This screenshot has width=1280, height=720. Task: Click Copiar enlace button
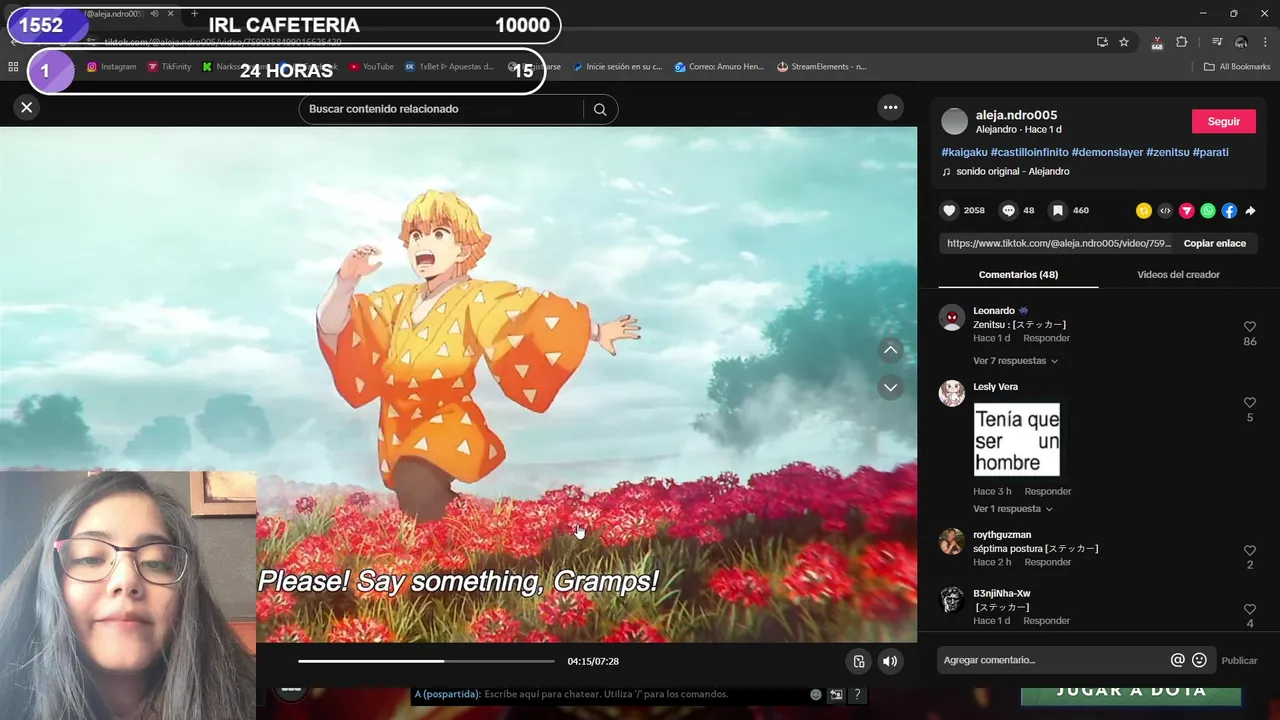1214,243
